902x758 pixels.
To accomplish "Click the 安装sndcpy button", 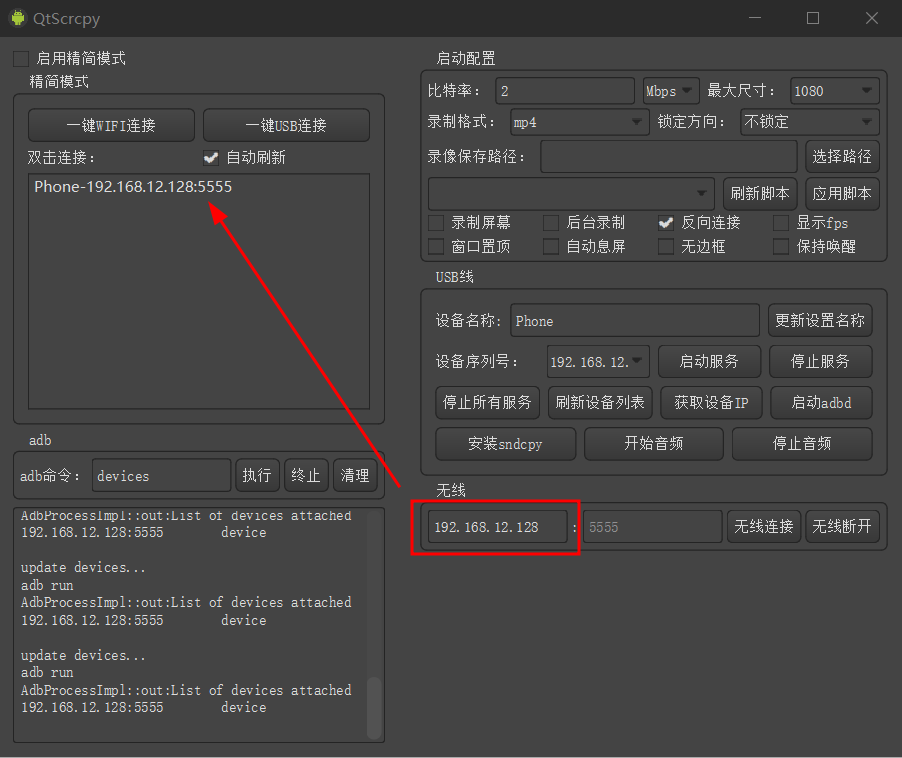I will pyautogui.click(x=506, y=444).
